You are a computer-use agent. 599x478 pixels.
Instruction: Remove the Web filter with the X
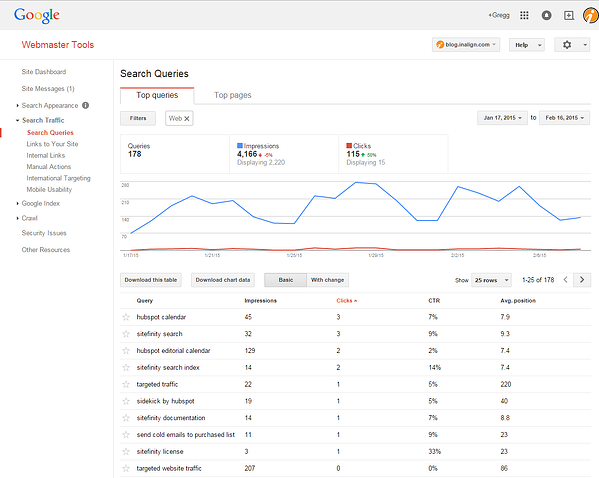click(x=187, y=118)
